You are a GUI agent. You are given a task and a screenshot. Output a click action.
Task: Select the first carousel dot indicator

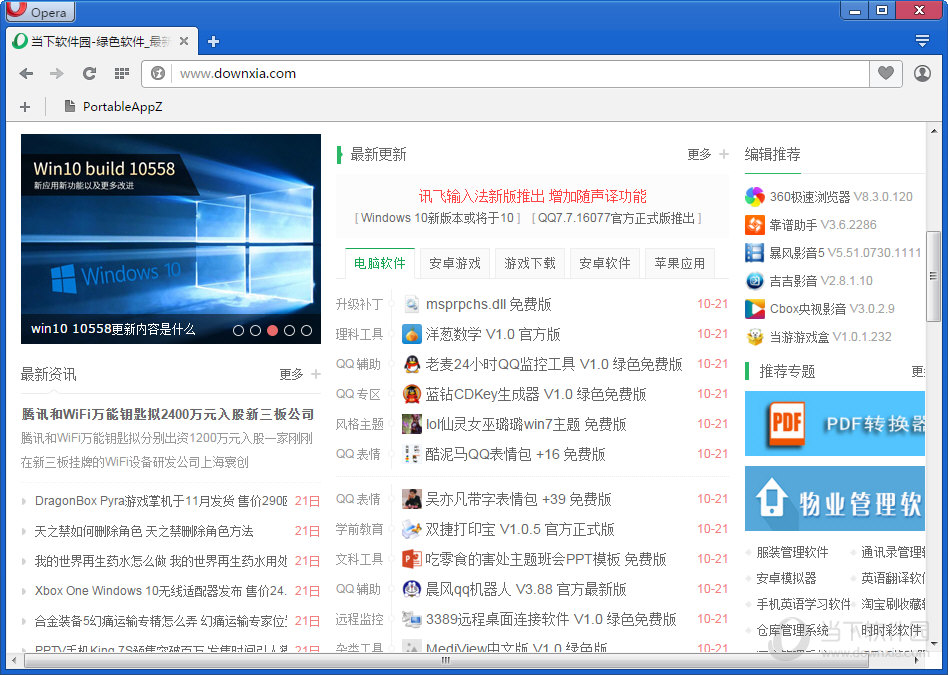click(238, 330)
